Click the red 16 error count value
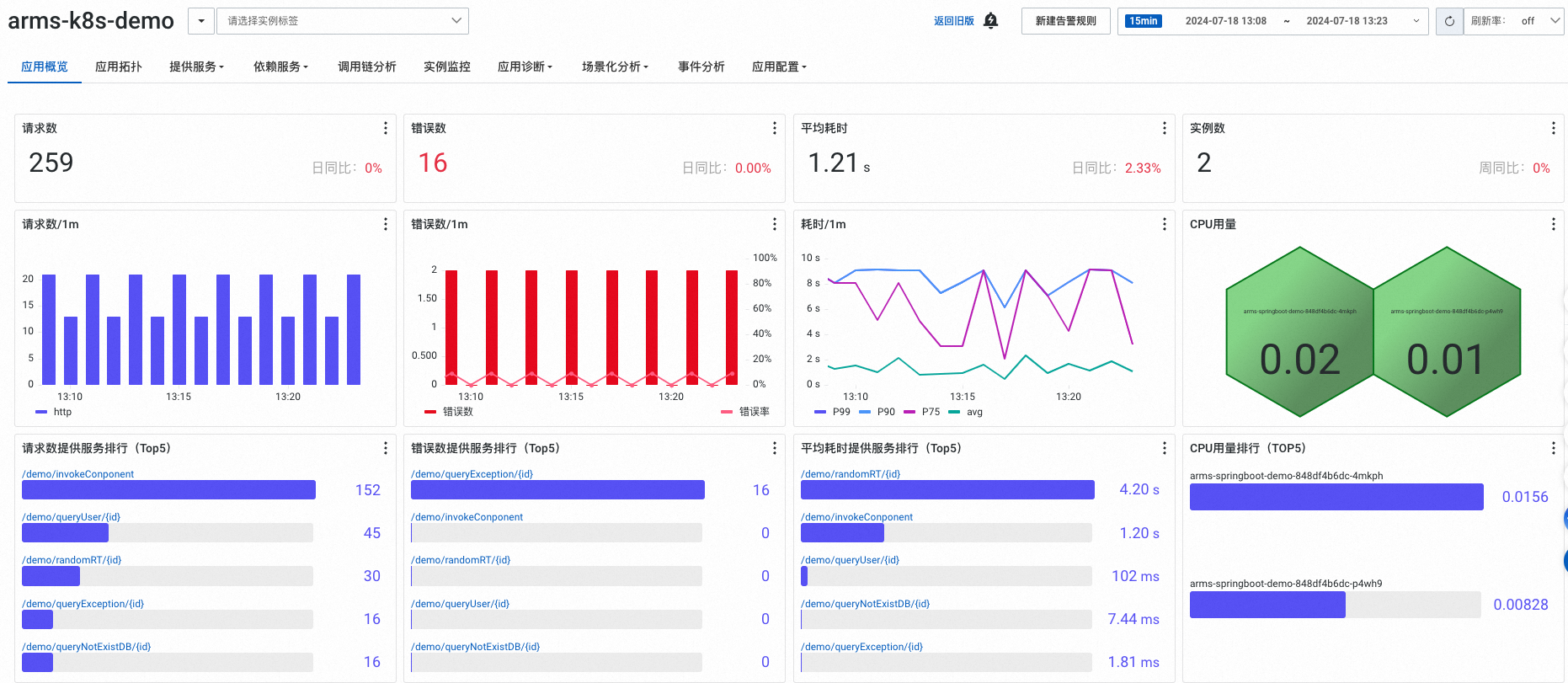 433,163
